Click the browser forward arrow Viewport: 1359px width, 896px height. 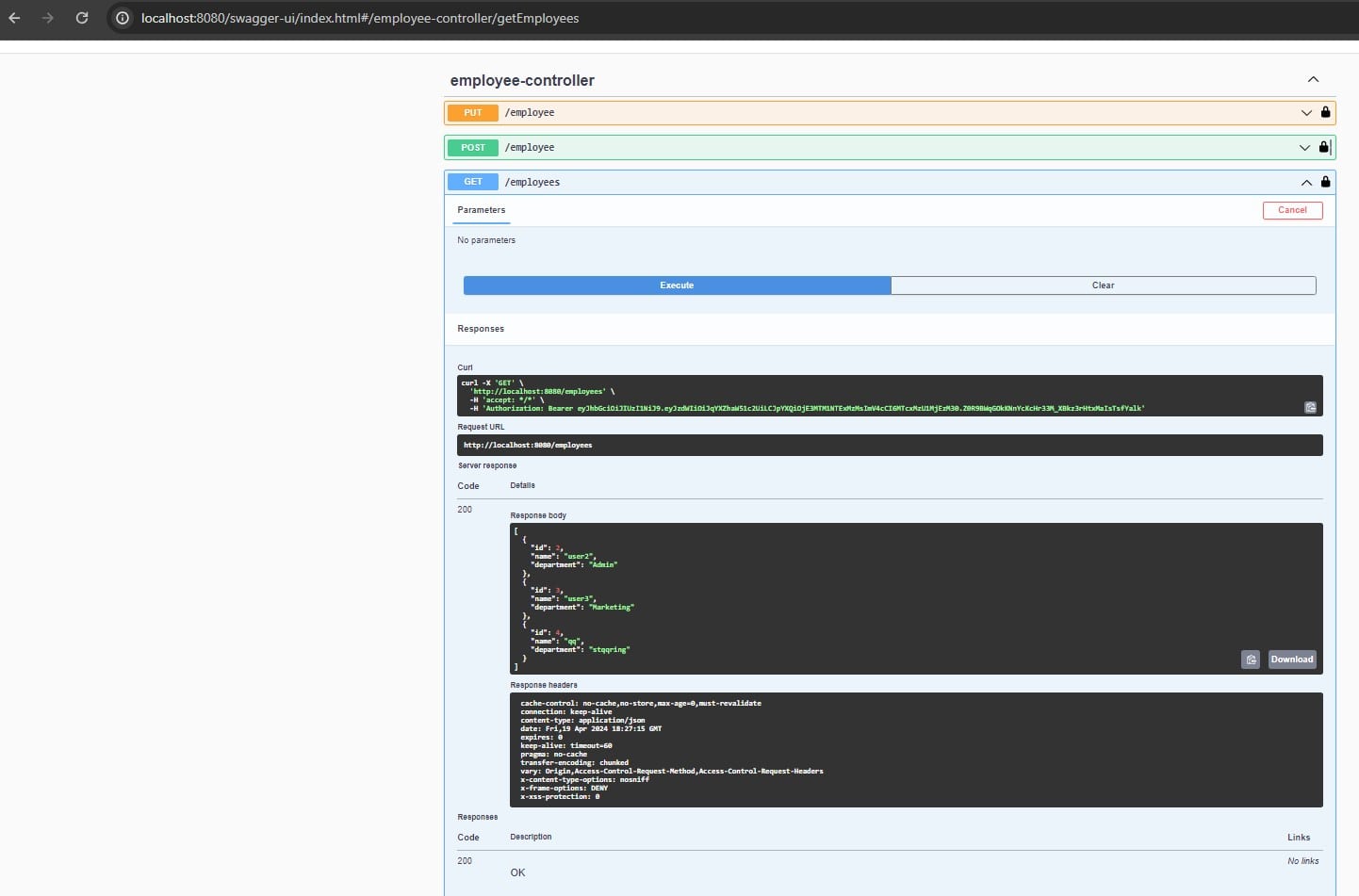click(x=48, y=18)
